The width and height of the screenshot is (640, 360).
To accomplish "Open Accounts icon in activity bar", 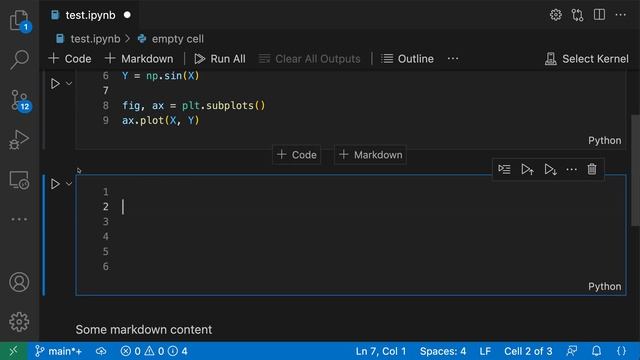I will (x=19, y=282).
